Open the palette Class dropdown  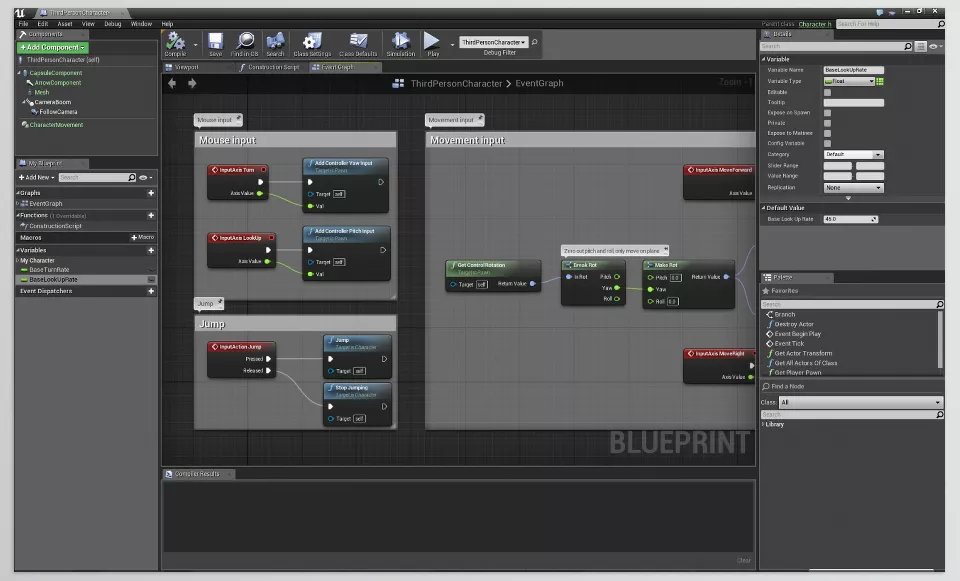coord(861,402)
